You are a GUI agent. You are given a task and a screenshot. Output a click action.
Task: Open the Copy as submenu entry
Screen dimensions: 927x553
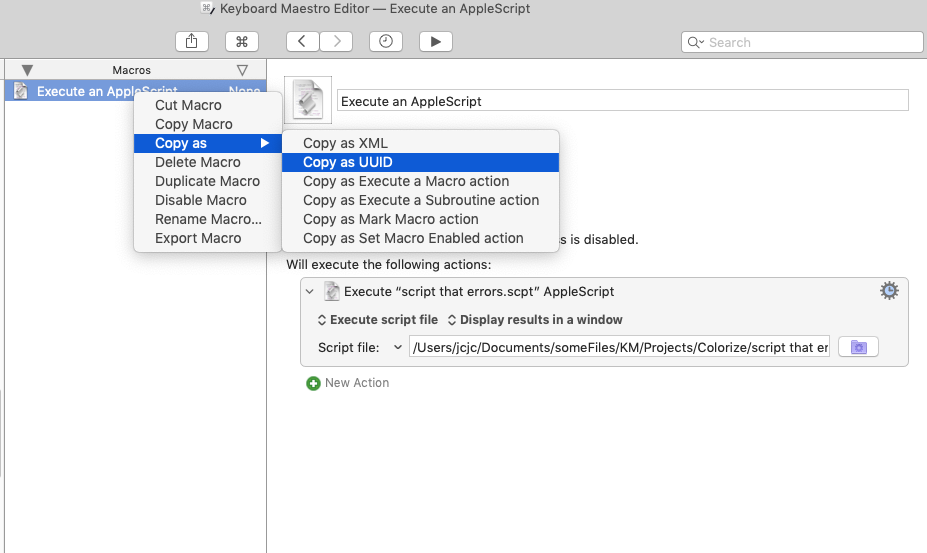[x=208, y=143]
